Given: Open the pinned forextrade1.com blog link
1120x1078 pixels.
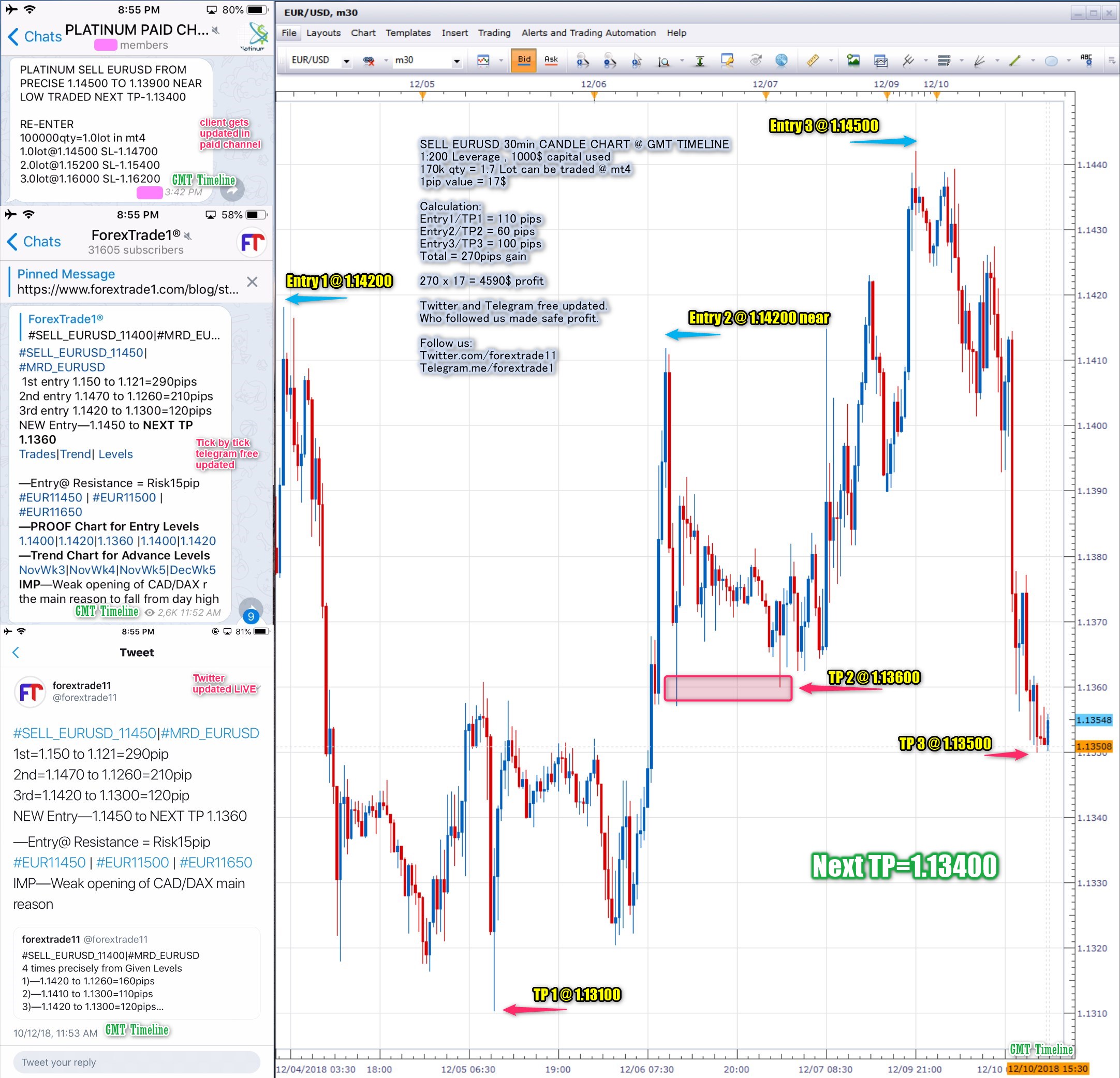Looking at the screenshot, I should point(128,290).
